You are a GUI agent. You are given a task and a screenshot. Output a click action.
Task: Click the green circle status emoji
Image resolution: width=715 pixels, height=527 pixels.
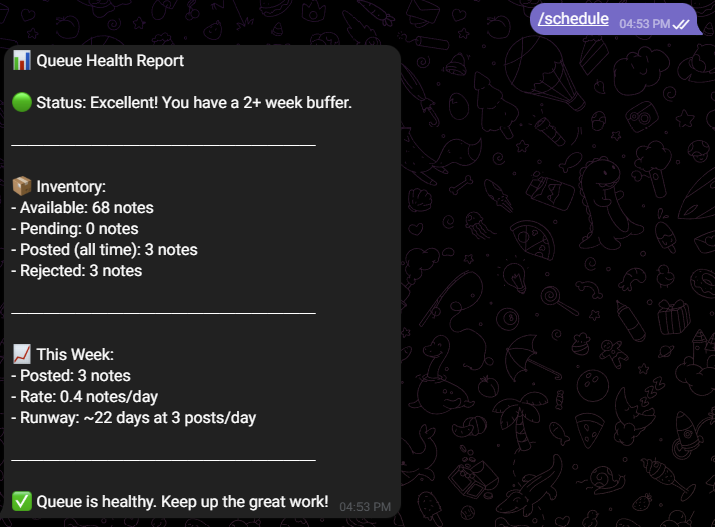22,103
